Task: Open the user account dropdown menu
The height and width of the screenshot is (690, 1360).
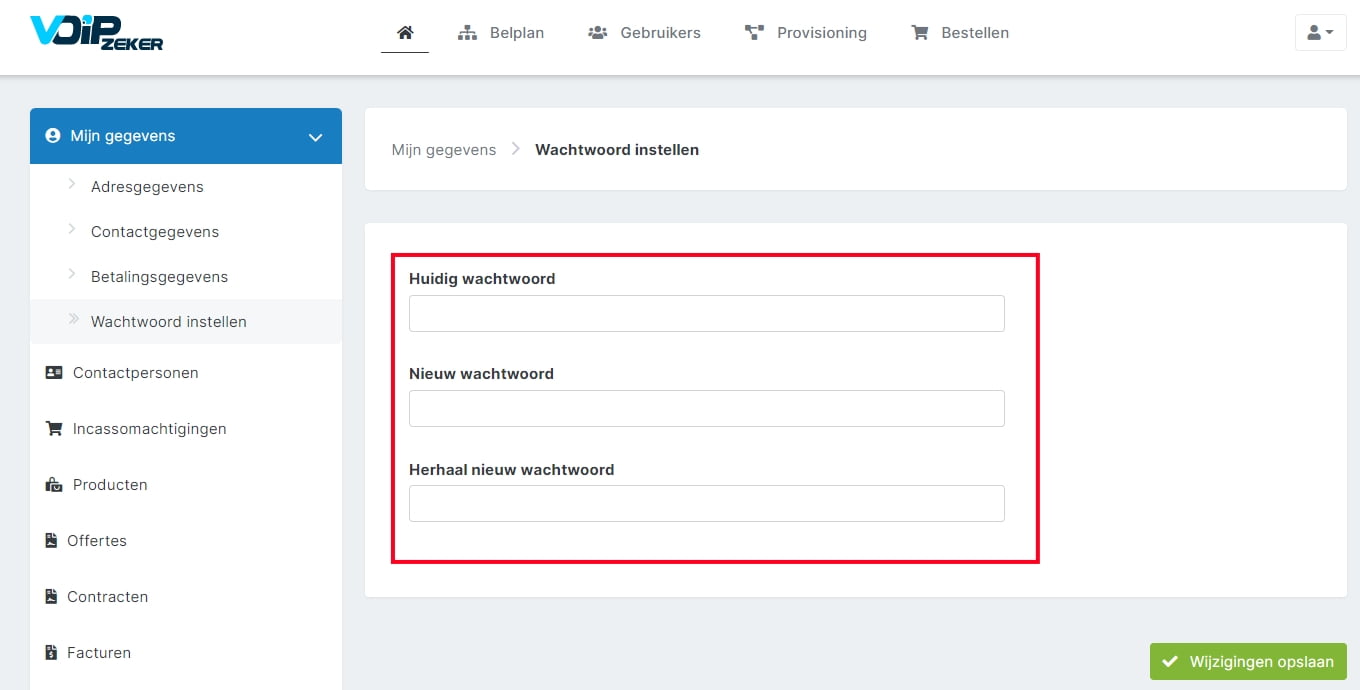Action: (x=1320, y=33)
